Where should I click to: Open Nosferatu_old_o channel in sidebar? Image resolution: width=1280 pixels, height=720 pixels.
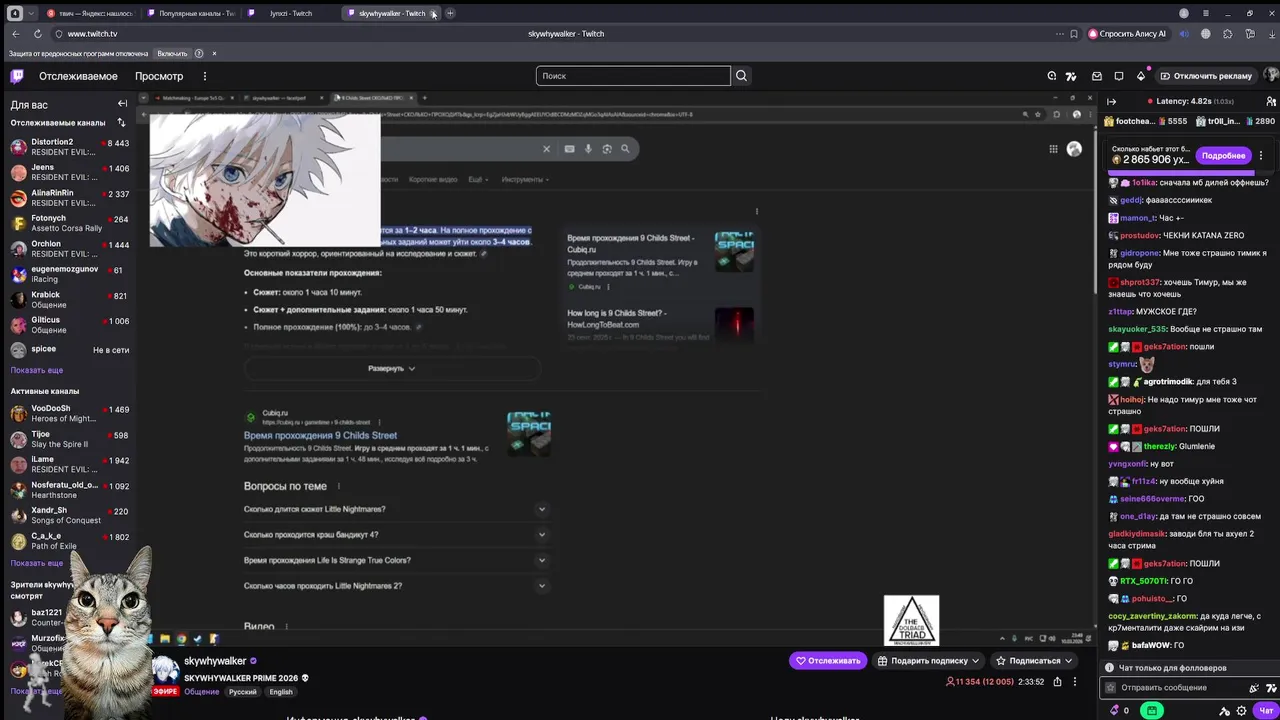[69, 490]
